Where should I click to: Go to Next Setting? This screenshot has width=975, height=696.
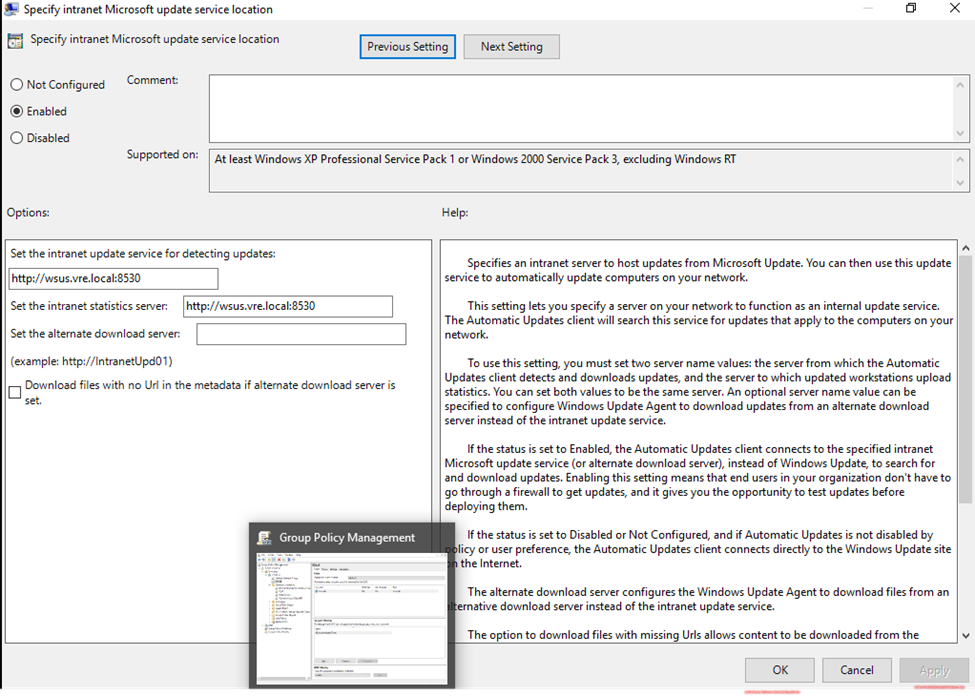[x=511, y=47]
